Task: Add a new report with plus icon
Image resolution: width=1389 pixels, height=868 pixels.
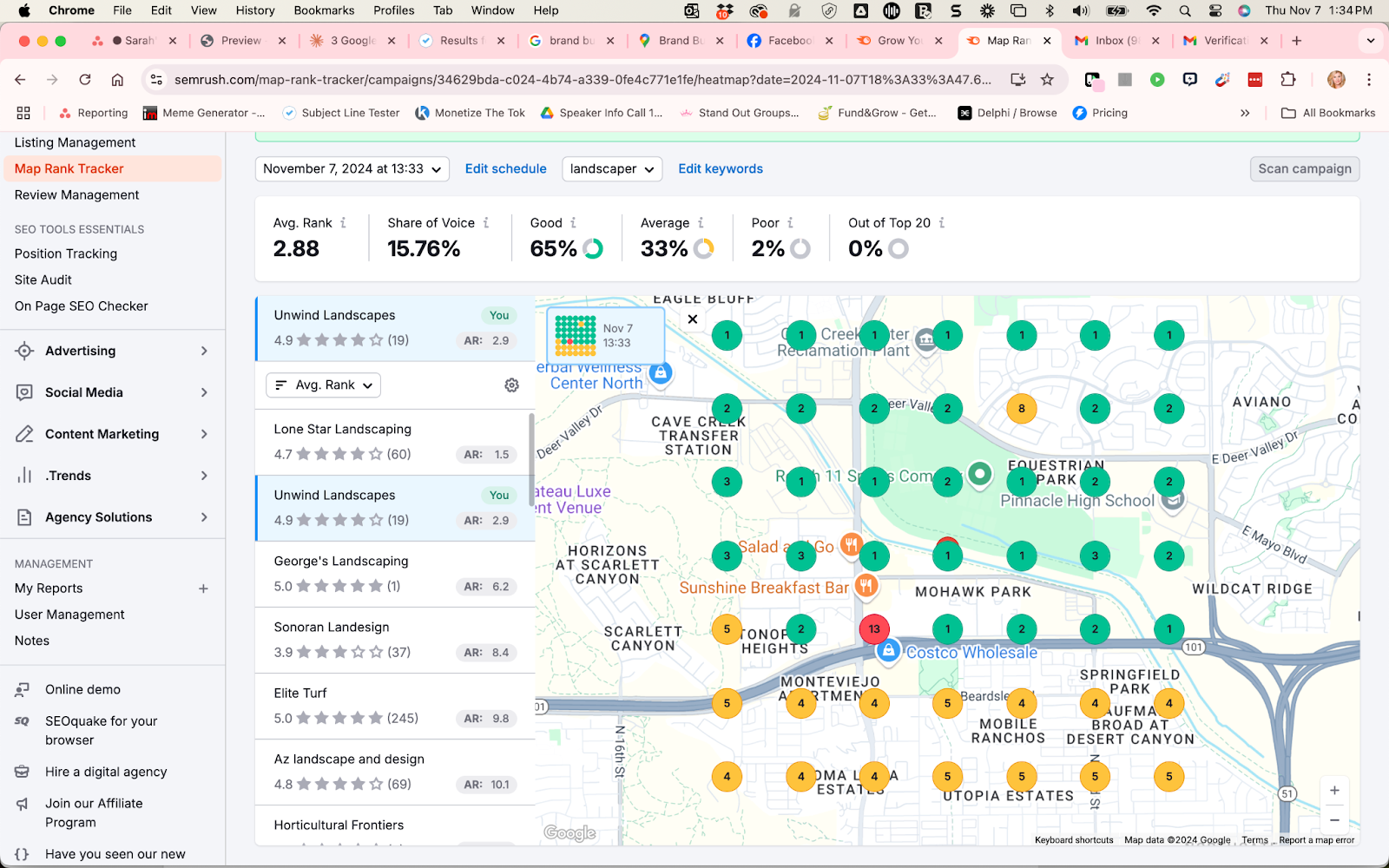Action: [203, 589]
